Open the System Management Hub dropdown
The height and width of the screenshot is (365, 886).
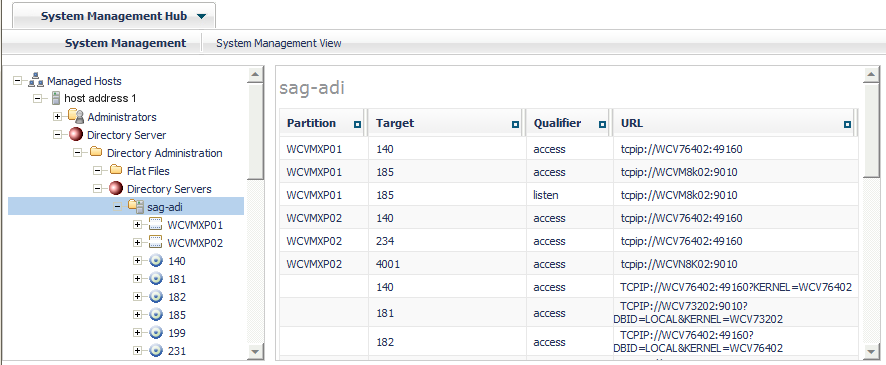202,16
